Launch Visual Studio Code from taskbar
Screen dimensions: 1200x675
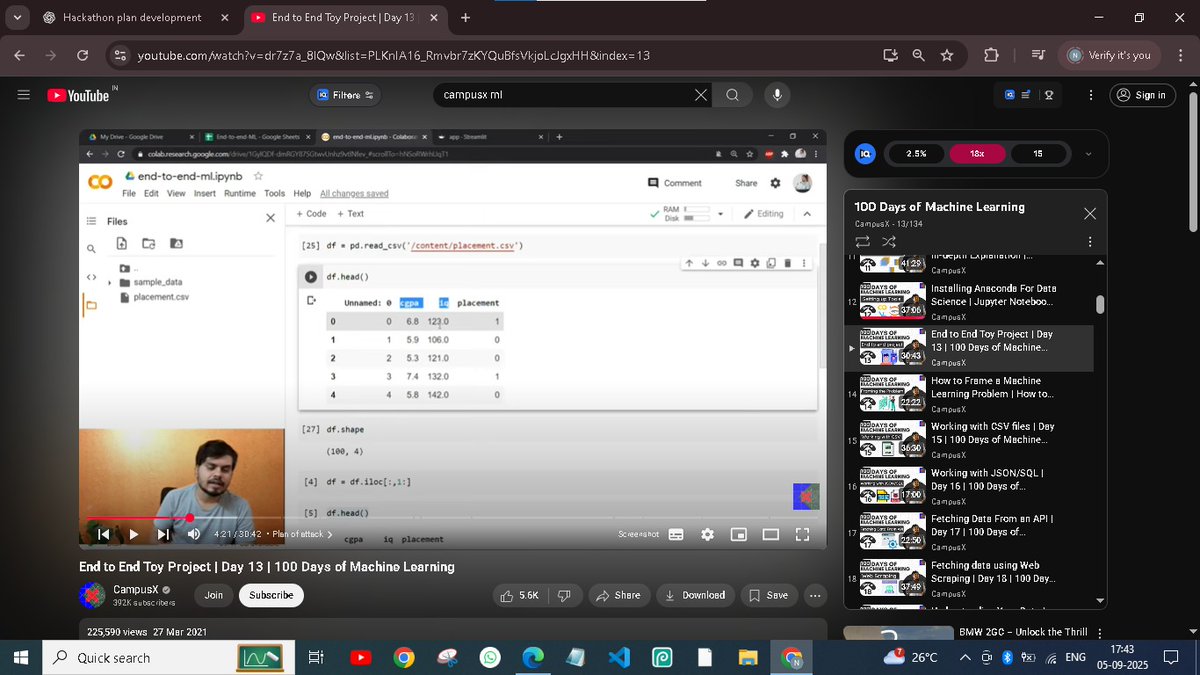click(618, 657)
